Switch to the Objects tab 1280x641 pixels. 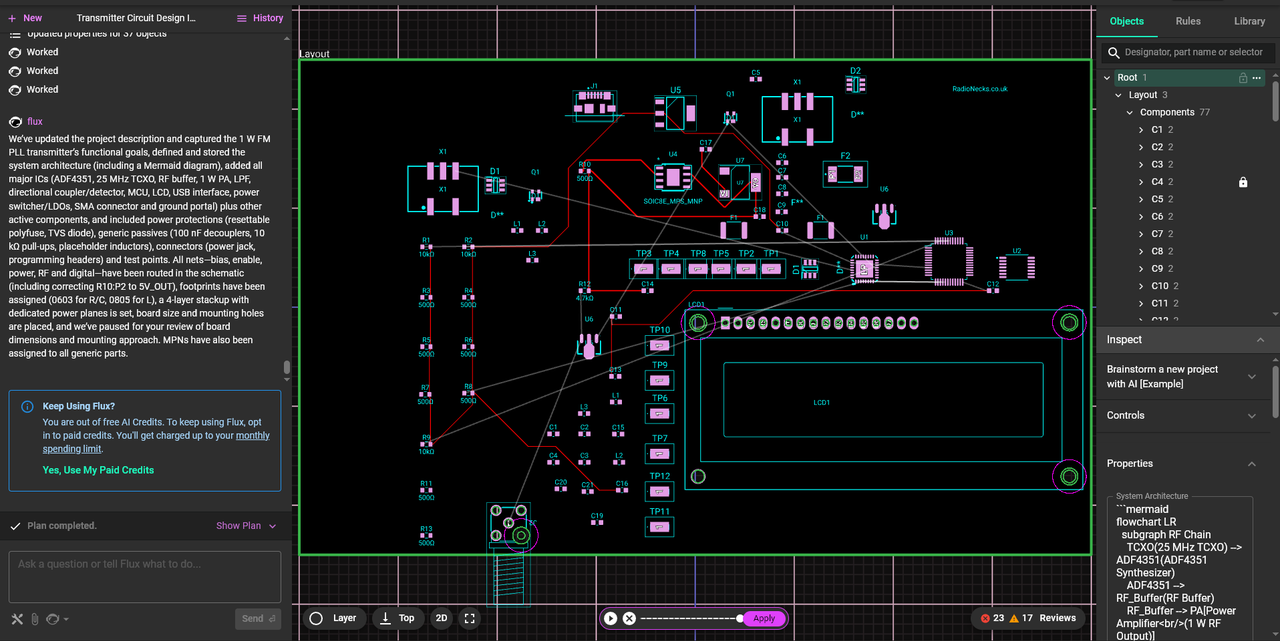click(1127, 21)
